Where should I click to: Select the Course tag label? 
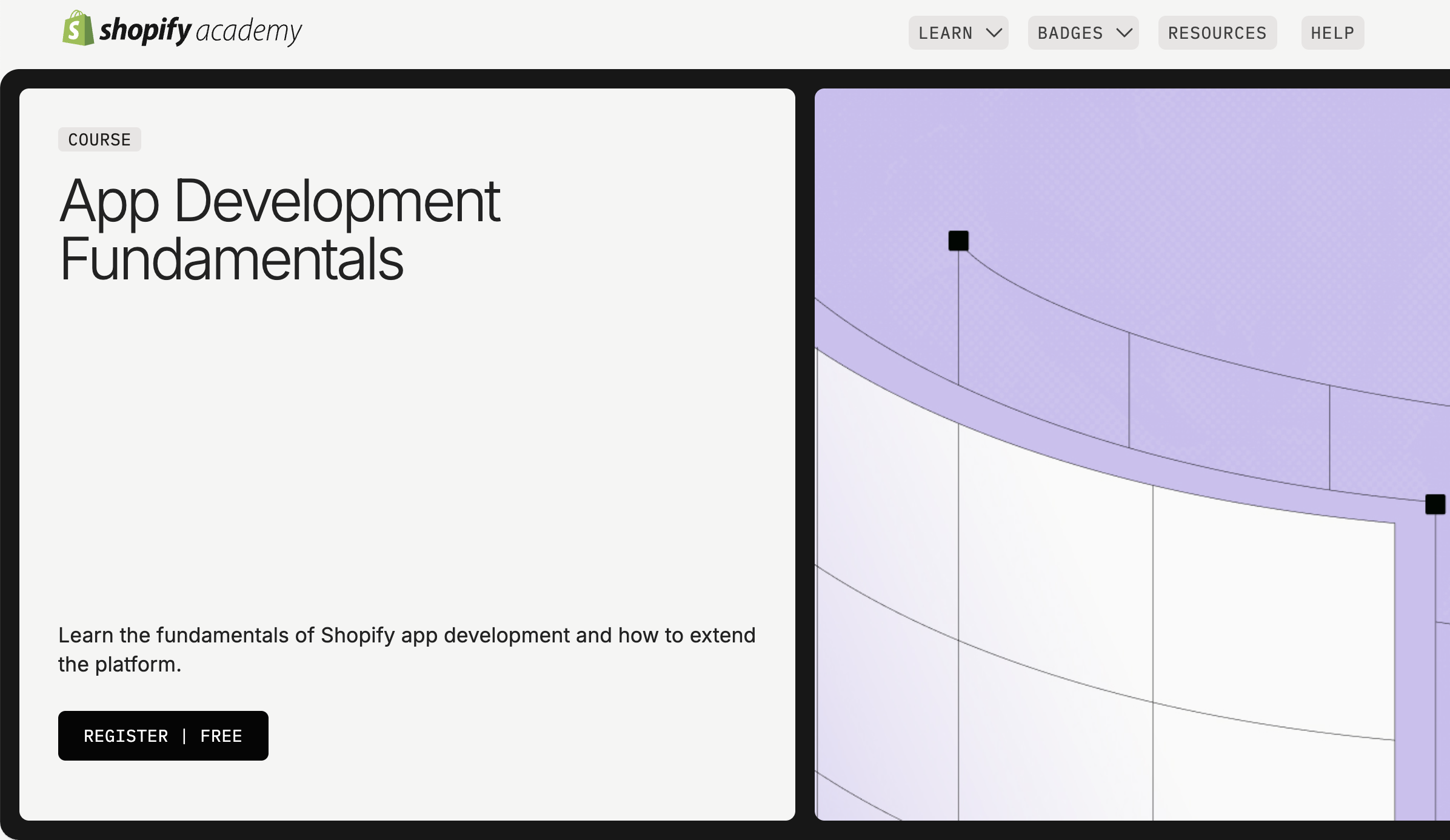pos(99,139)
